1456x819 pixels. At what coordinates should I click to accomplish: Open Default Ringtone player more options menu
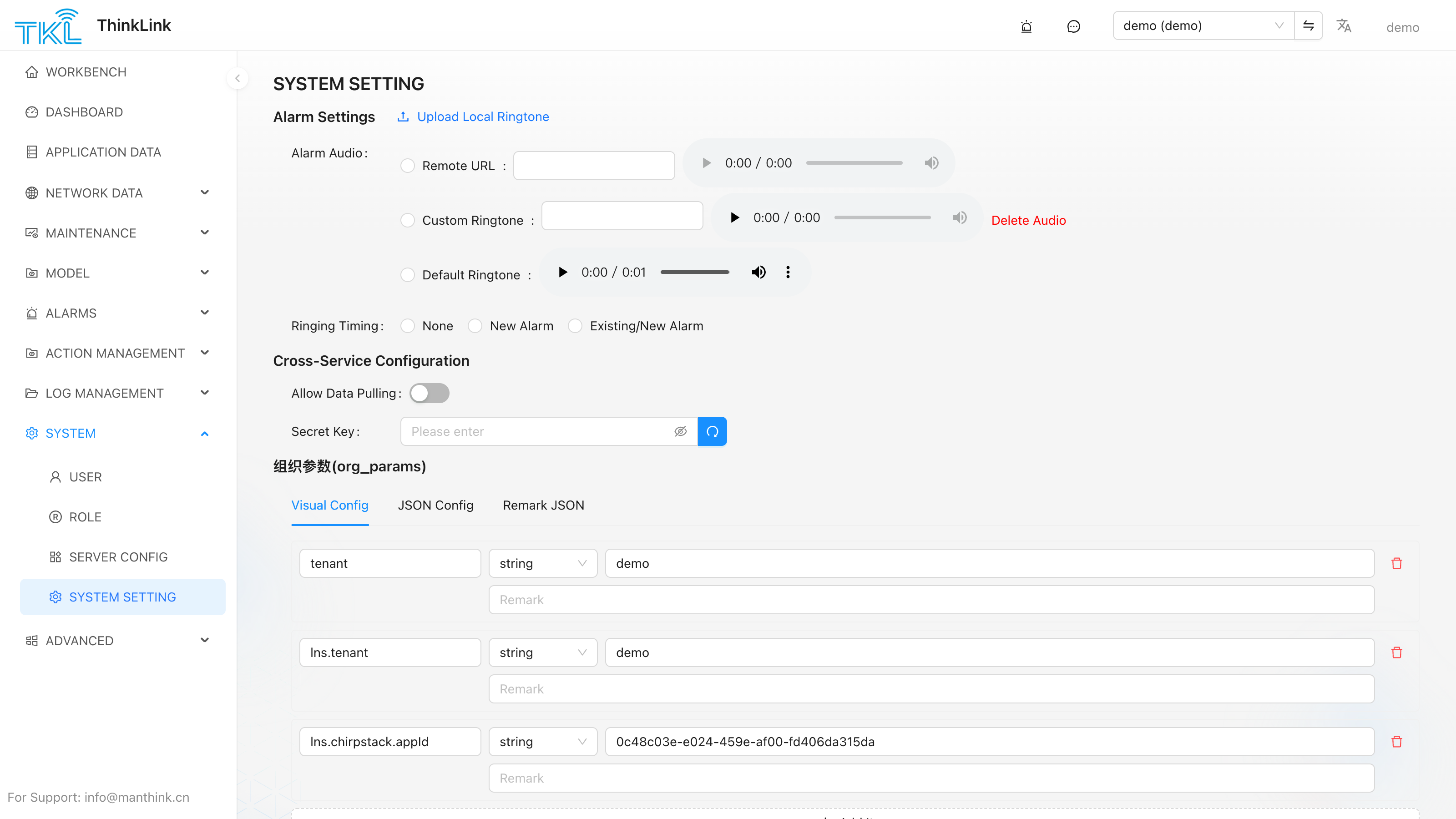pos(788,273)
